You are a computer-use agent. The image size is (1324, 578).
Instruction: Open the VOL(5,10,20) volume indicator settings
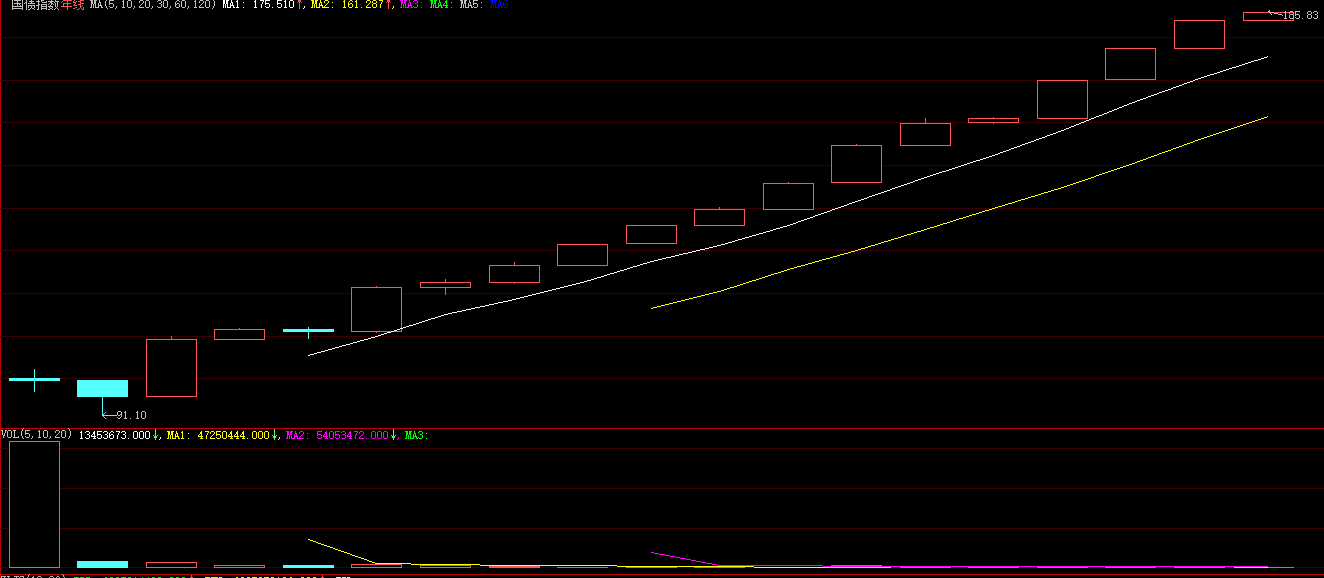pos(37,435)
